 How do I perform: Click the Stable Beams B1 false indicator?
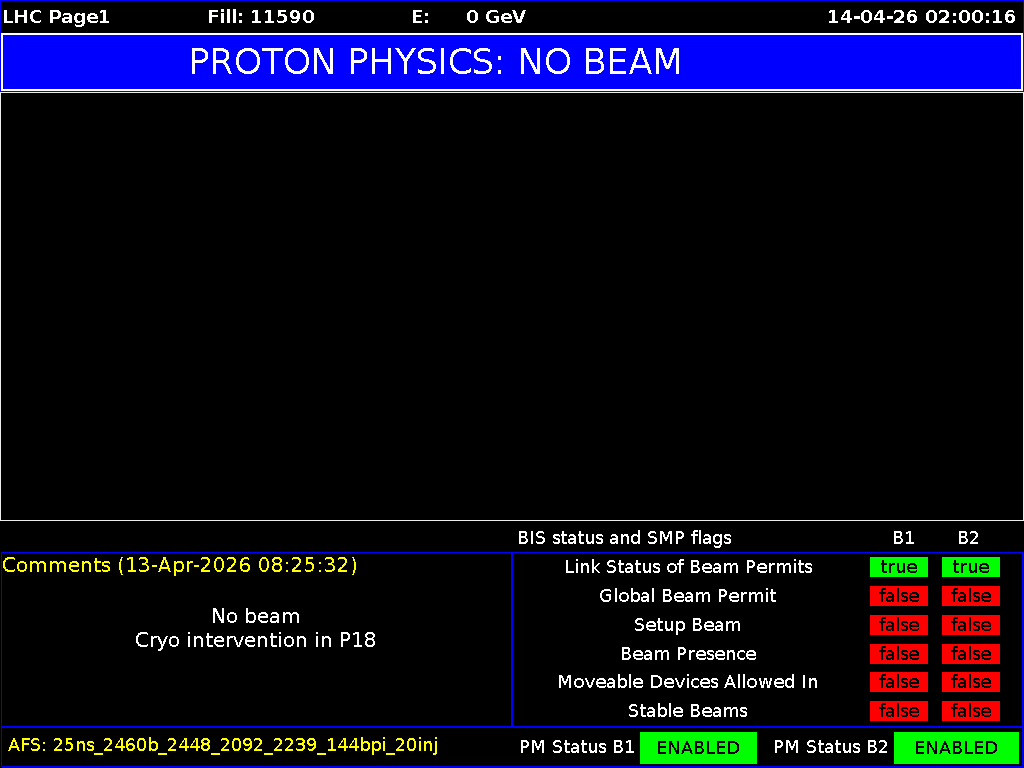pyautogui.click(x=898, y=711)
